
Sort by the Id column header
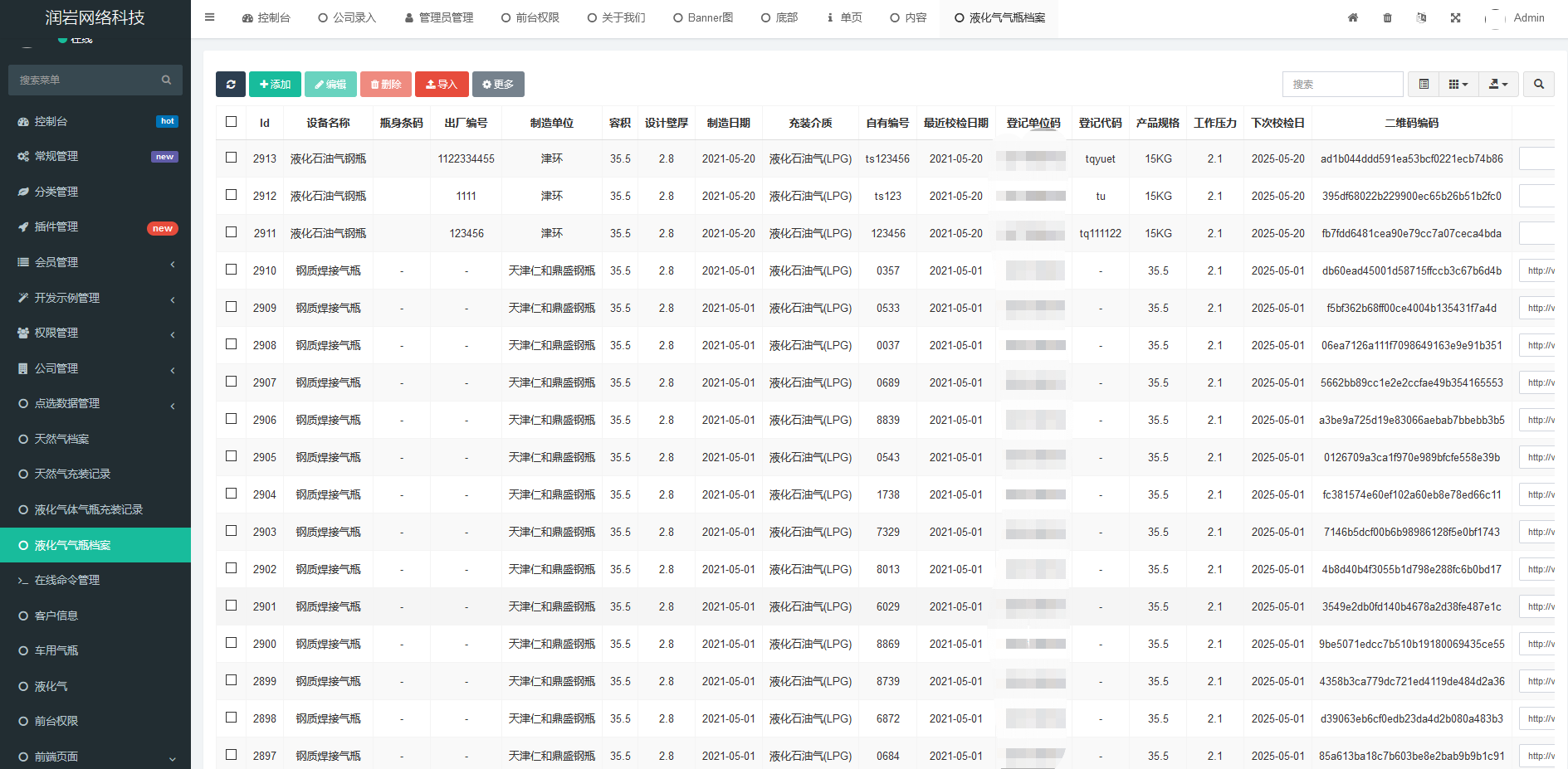[x=265, y=123]
